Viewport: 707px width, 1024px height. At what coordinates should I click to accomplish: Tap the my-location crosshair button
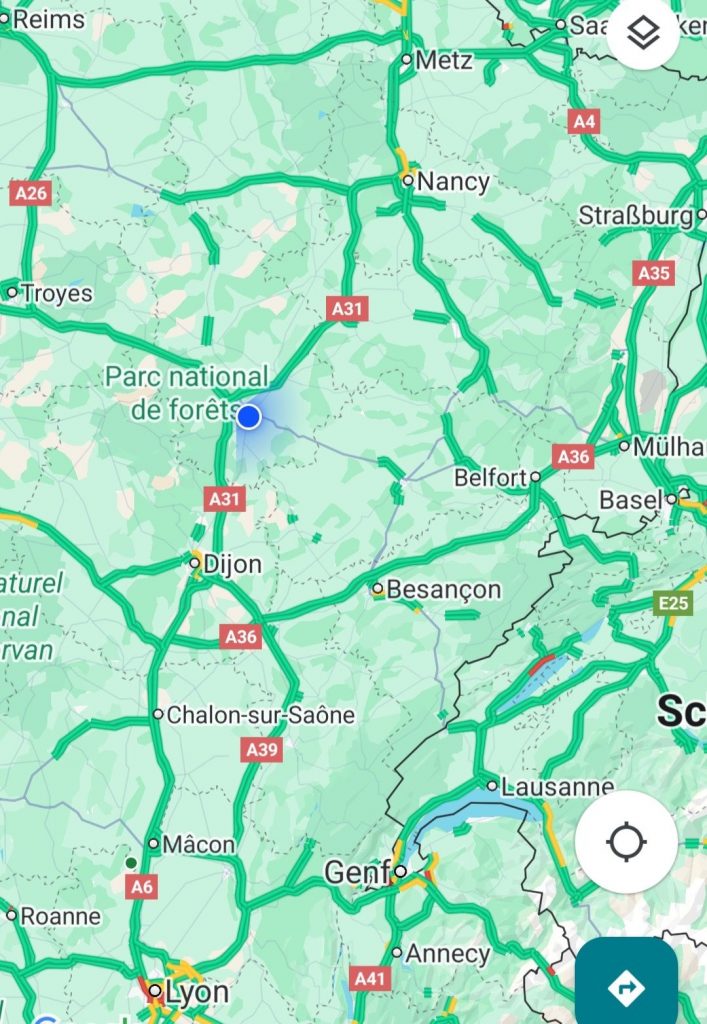(626, 842)
